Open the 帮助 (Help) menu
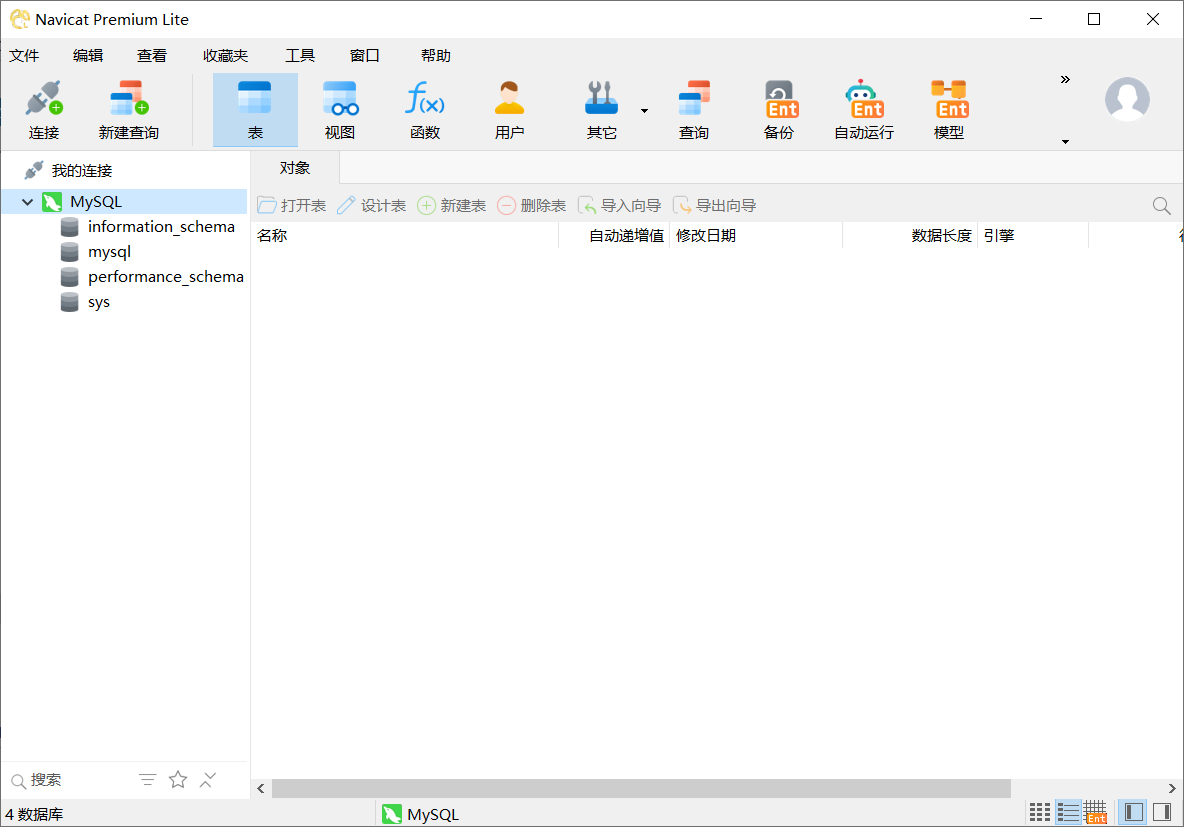The image size is (1184, 827). click(x=436, y=56)
